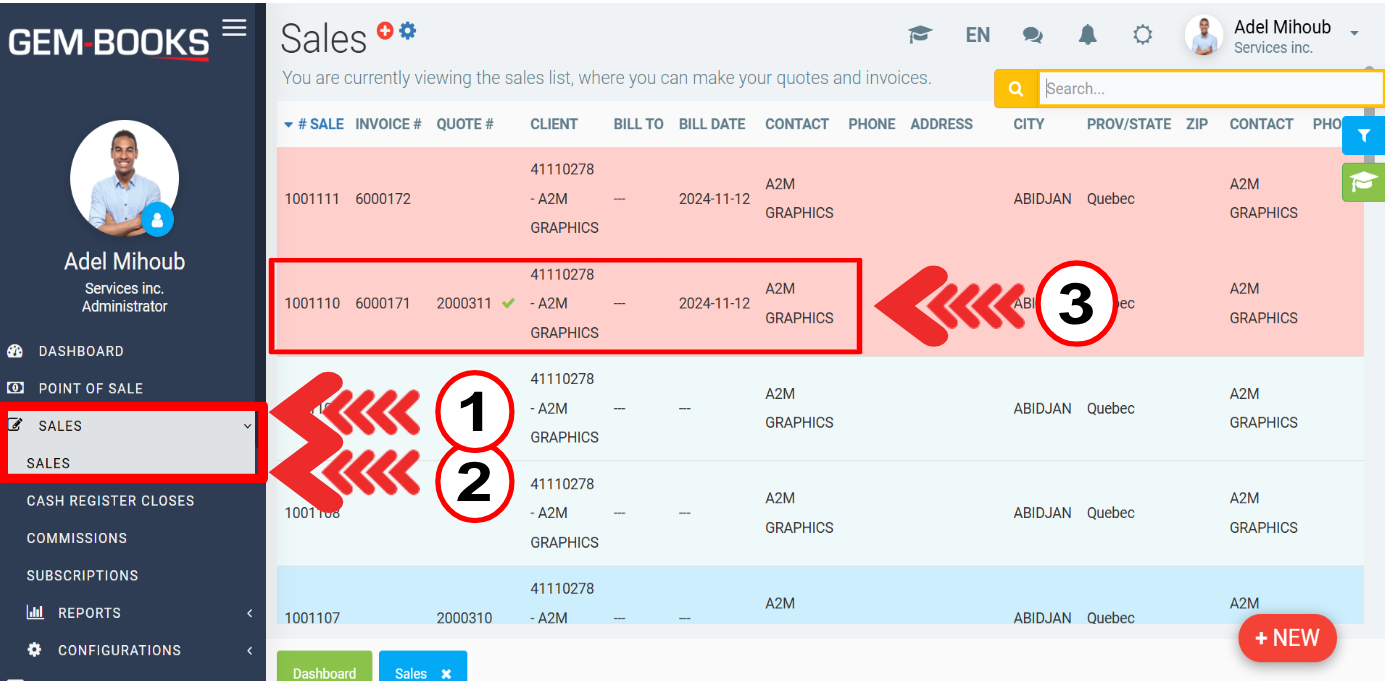The height and width of the screenshot is (681, 1386).
Task: Close the Sales bottom tab
Action: [446, 674]
